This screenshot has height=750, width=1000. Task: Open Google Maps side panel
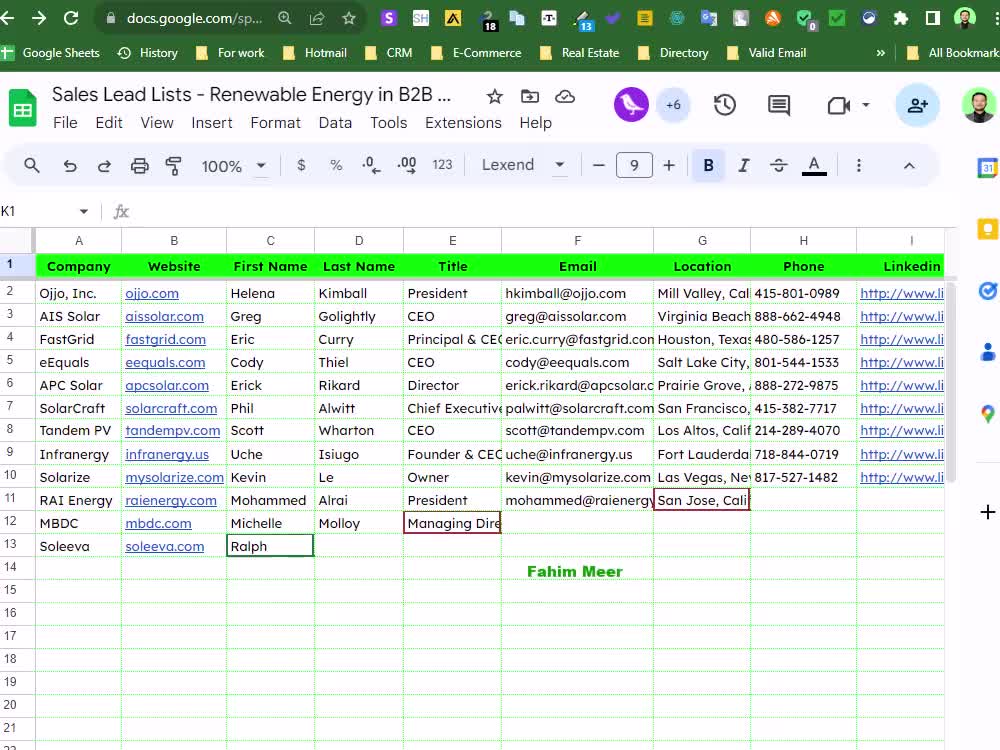click(987, 413)
